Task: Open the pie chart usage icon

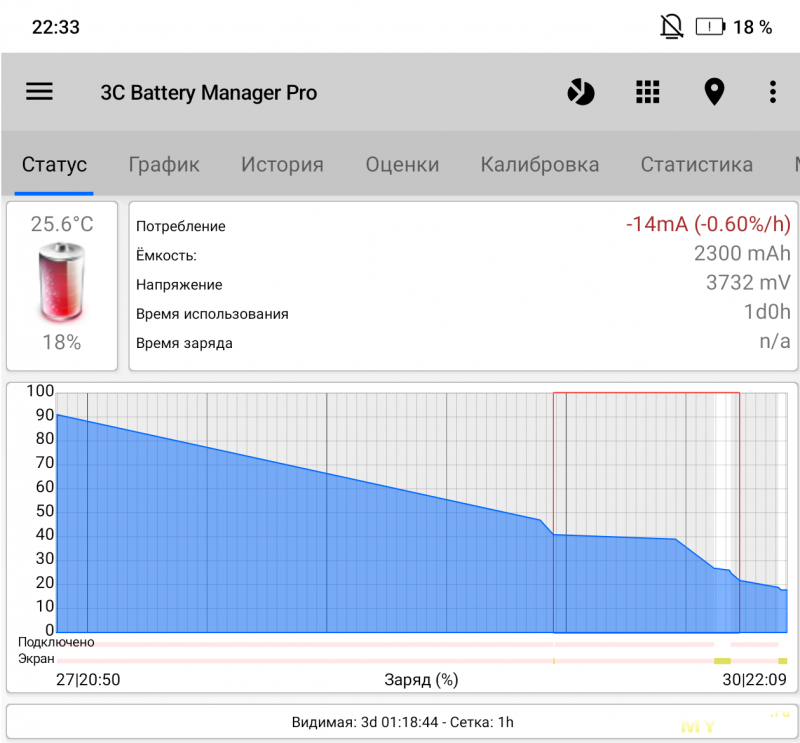Action: point(581,92)
